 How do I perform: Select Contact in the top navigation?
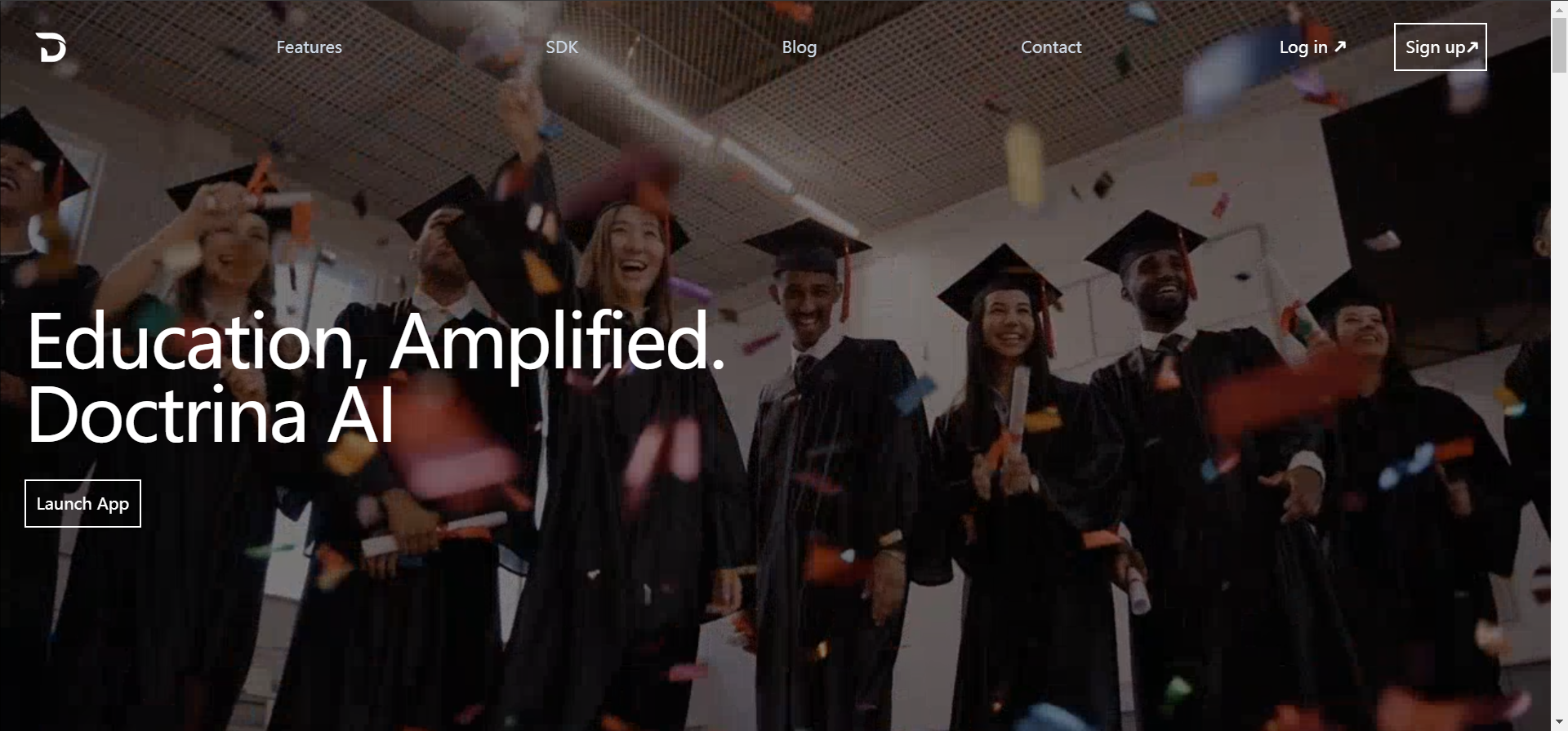(1051, 47)
